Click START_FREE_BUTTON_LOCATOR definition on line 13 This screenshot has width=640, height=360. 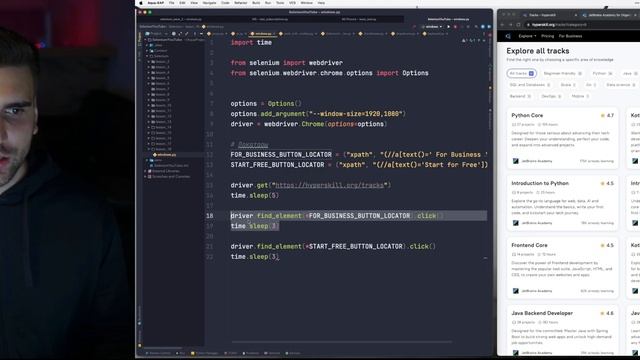pyautogui.click(x=278, y=165)
